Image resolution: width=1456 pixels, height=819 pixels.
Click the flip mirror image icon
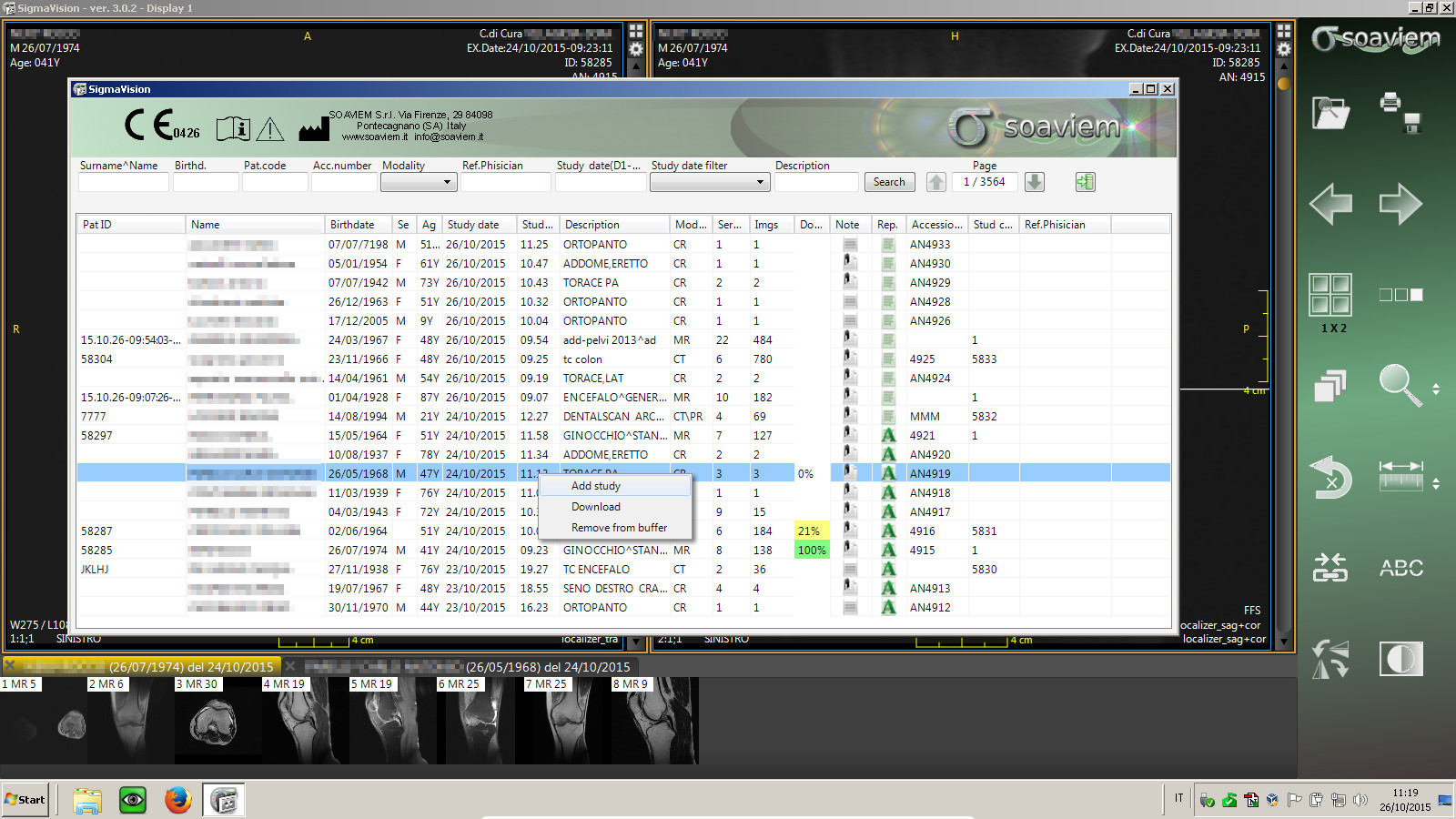[x=1330, y=659]
